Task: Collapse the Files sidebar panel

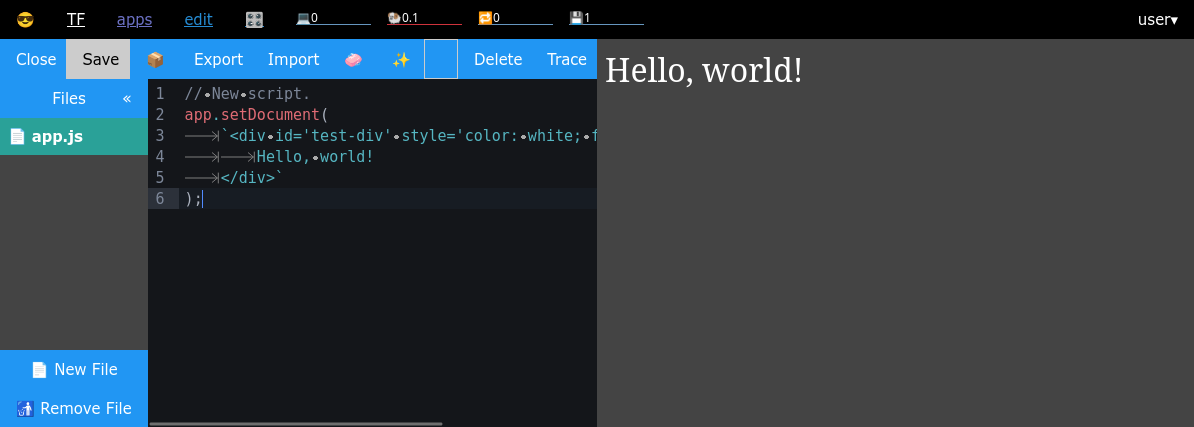Action: point(127,98)
